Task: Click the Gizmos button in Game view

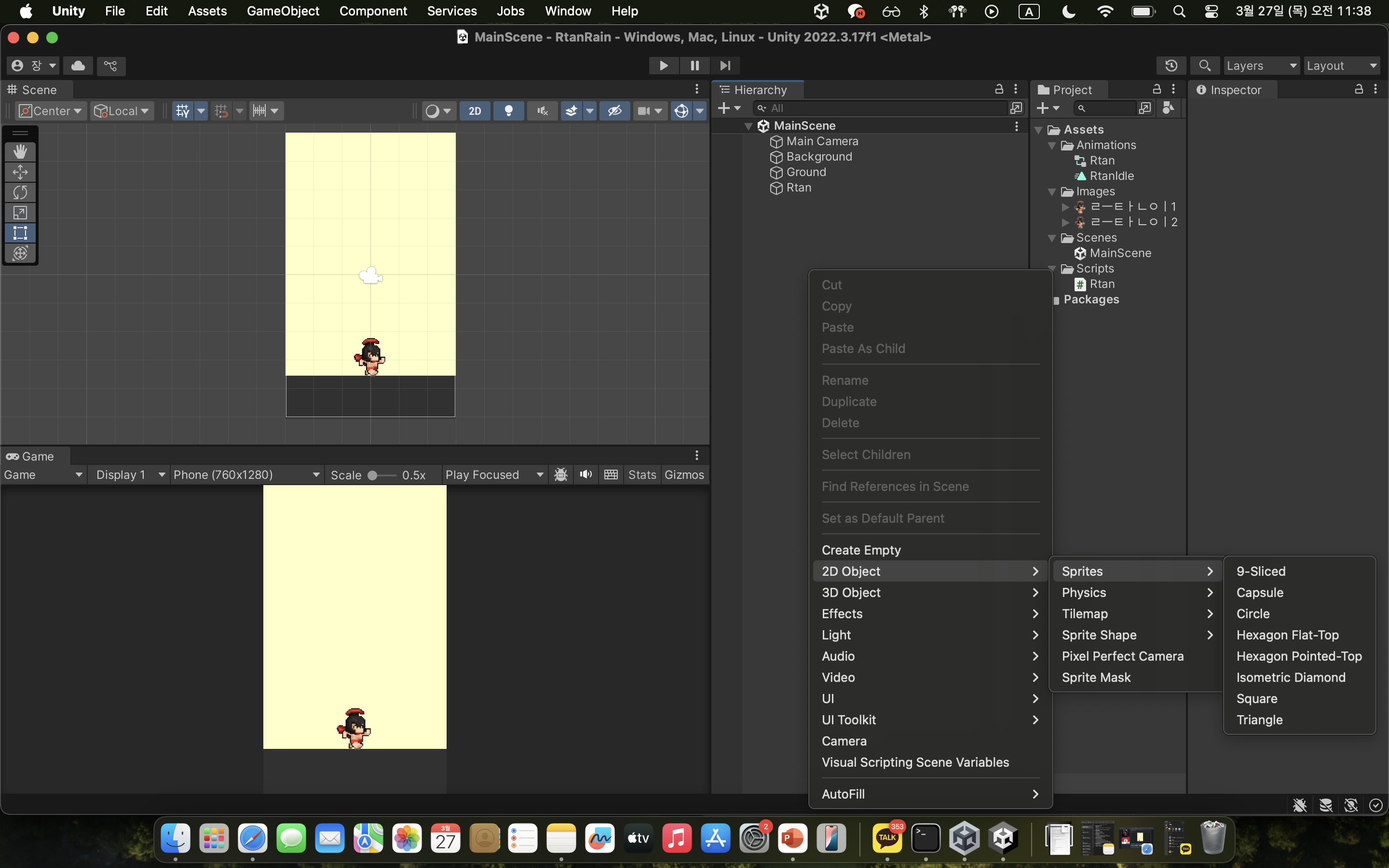Action: (x=683, y=475)
